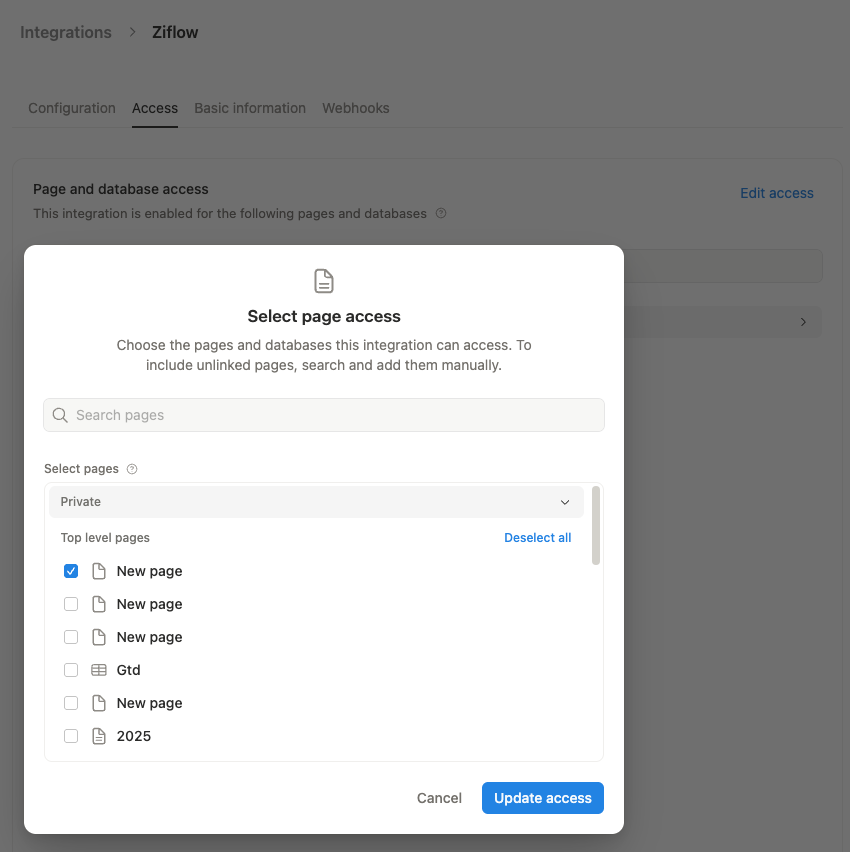Dismiss the dialog with Cancel

click(439, 798)
